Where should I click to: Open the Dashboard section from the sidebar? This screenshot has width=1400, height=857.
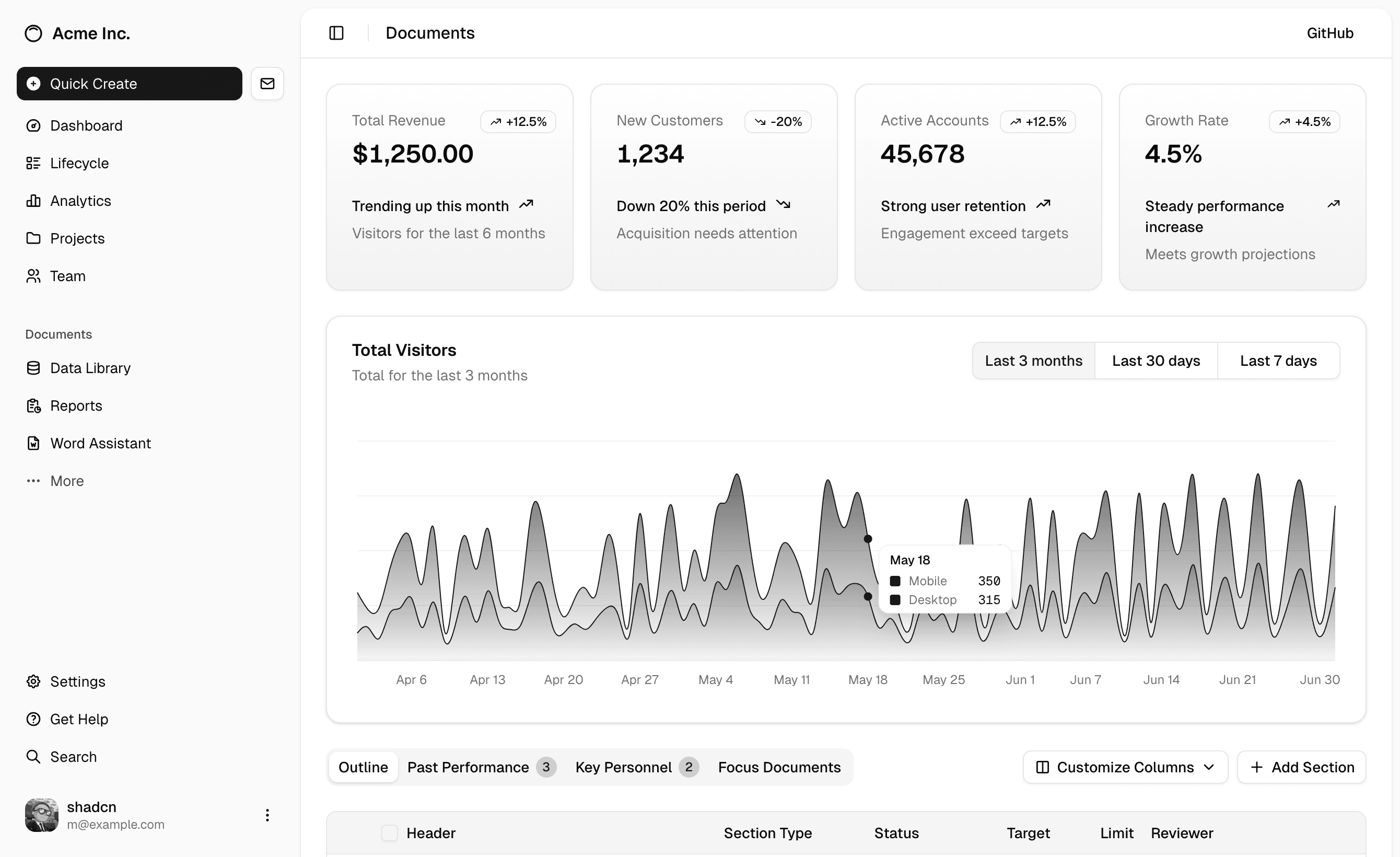(33, 125)
